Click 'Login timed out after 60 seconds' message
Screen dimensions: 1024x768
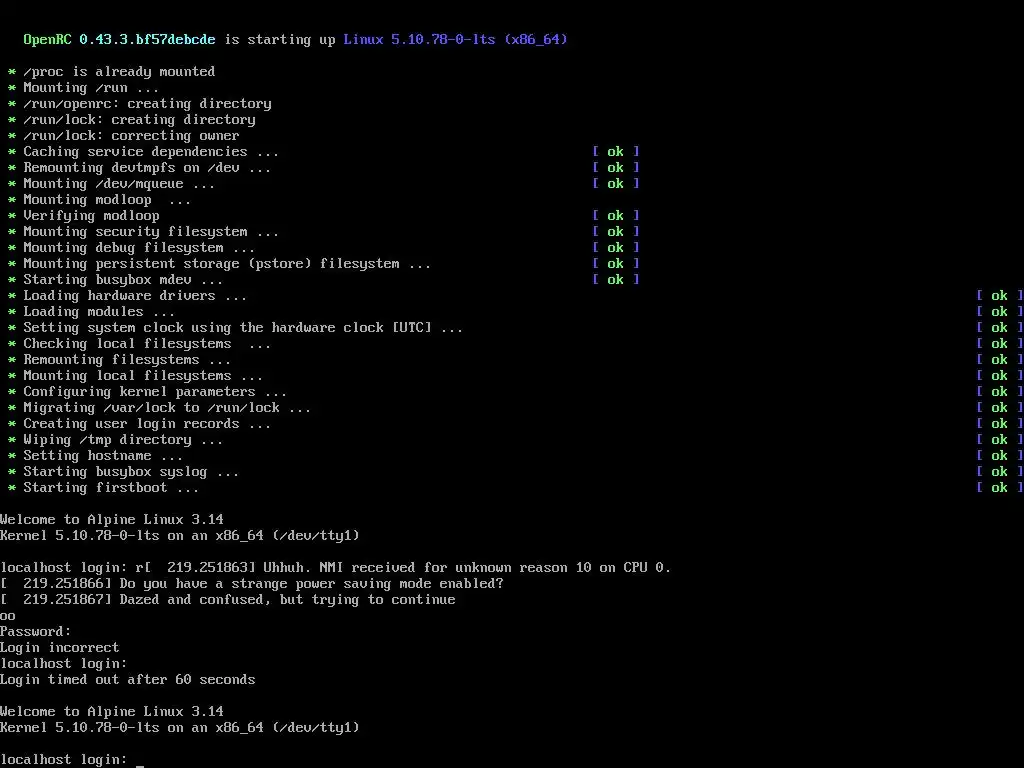point(127,679)
